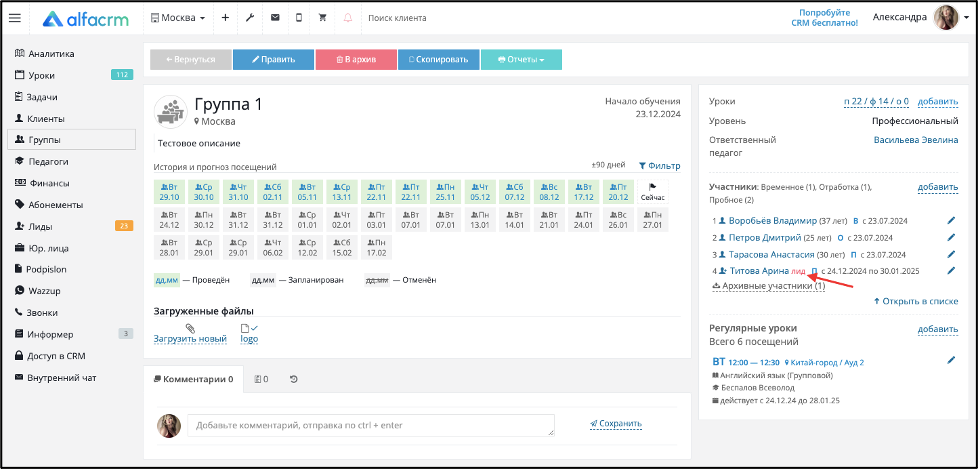Click добавить next to Уроки

[938, 101]
